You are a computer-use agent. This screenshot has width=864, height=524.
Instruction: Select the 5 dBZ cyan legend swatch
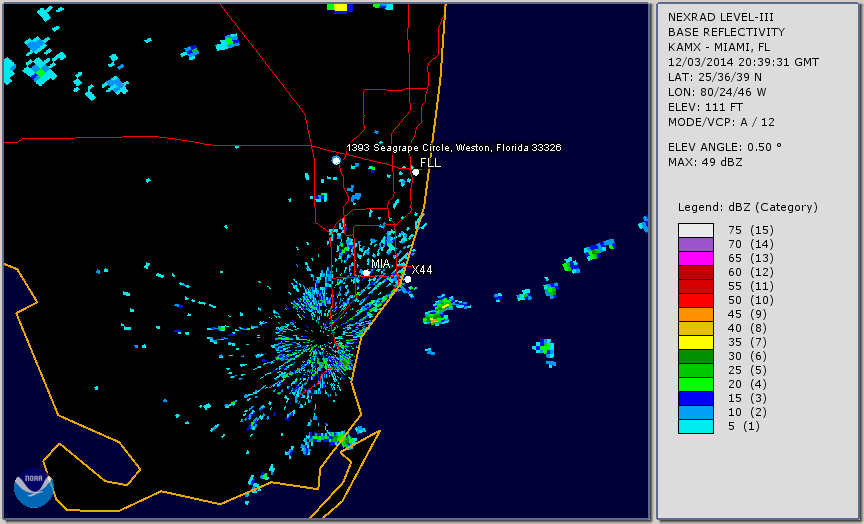pos(696,426)
